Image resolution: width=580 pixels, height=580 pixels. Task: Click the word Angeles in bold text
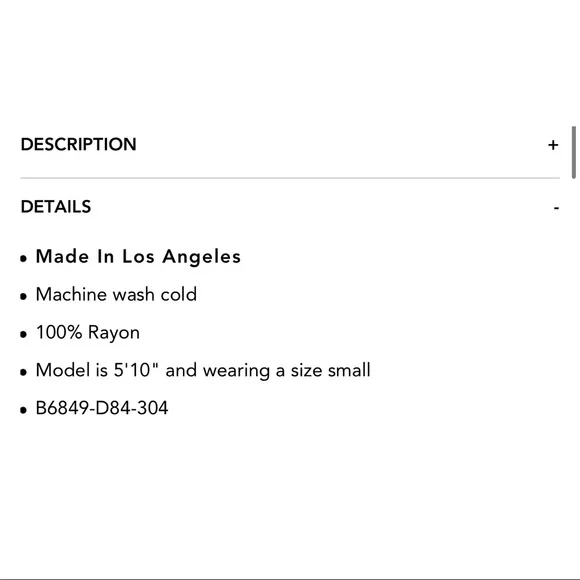(202, 257)
